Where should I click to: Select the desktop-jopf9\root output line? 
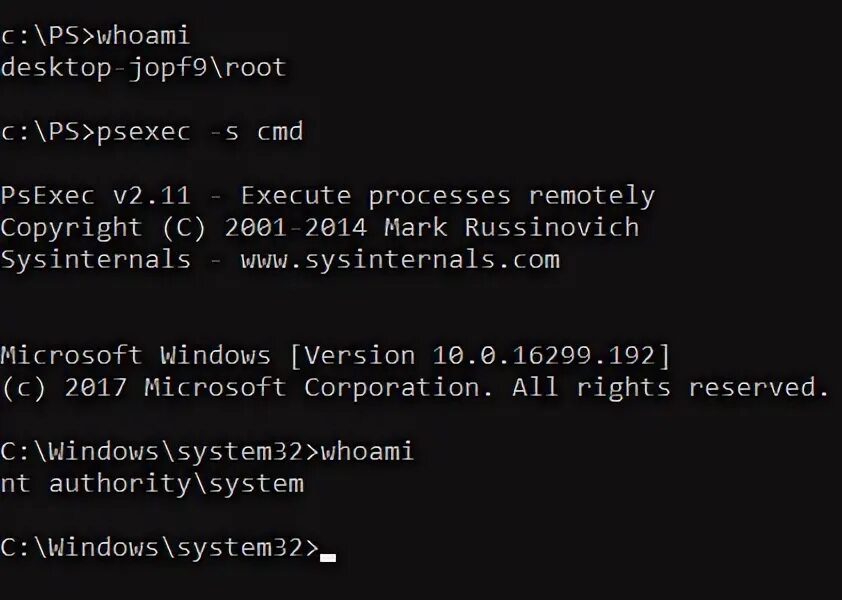143,68
